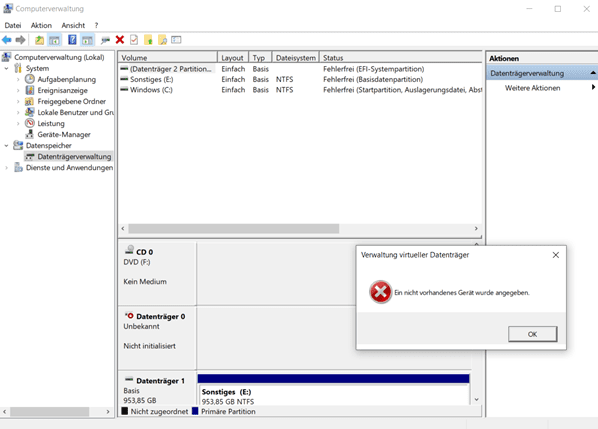Click the Ereignisanzeige icon in tree
This screenshot has height=429, width=598.
click(30, 90)
